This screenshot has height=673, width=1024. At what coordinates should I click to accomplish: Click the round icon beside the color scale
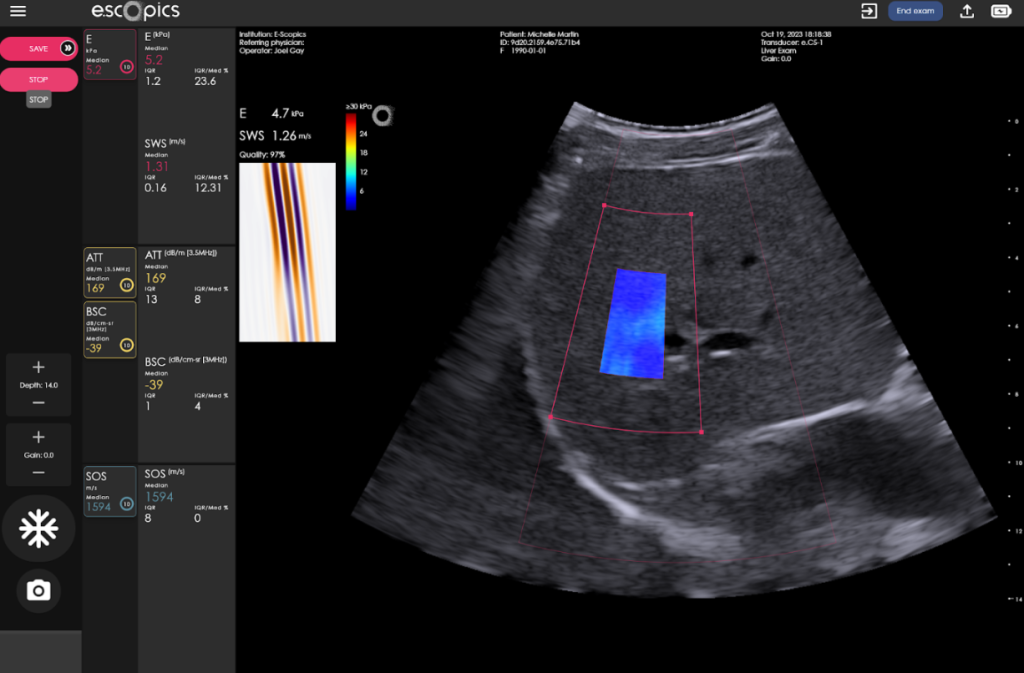click(381, 115)
